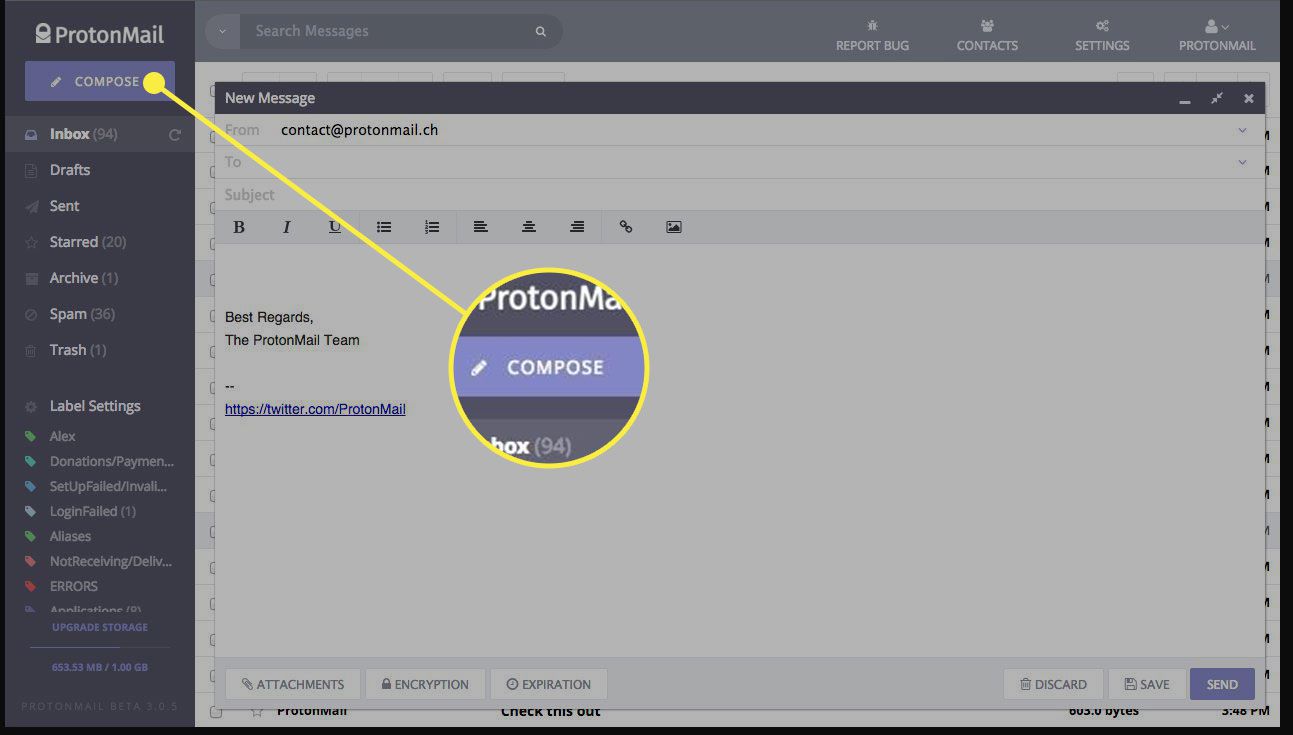Select the LoginFailed label
1293x735 pixels.
[x=93, y=511]
